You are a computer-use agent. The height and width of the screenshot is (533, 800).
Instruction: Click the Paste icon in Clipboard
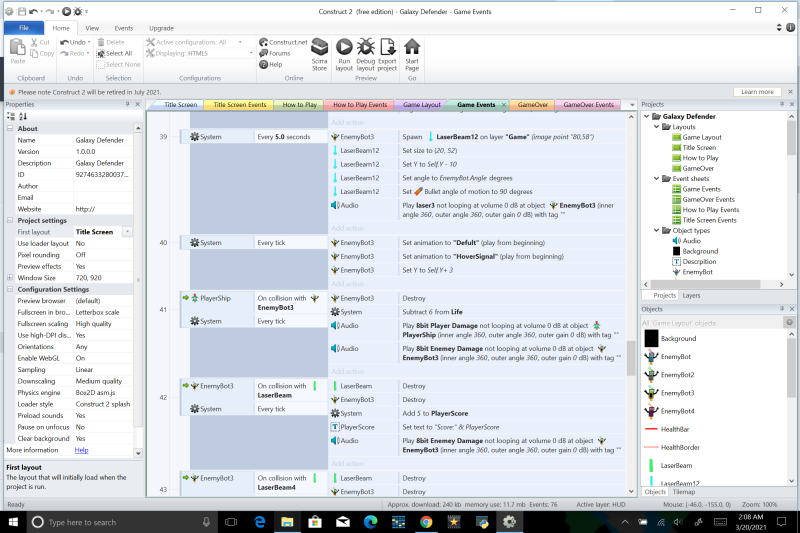click(18, 51)
